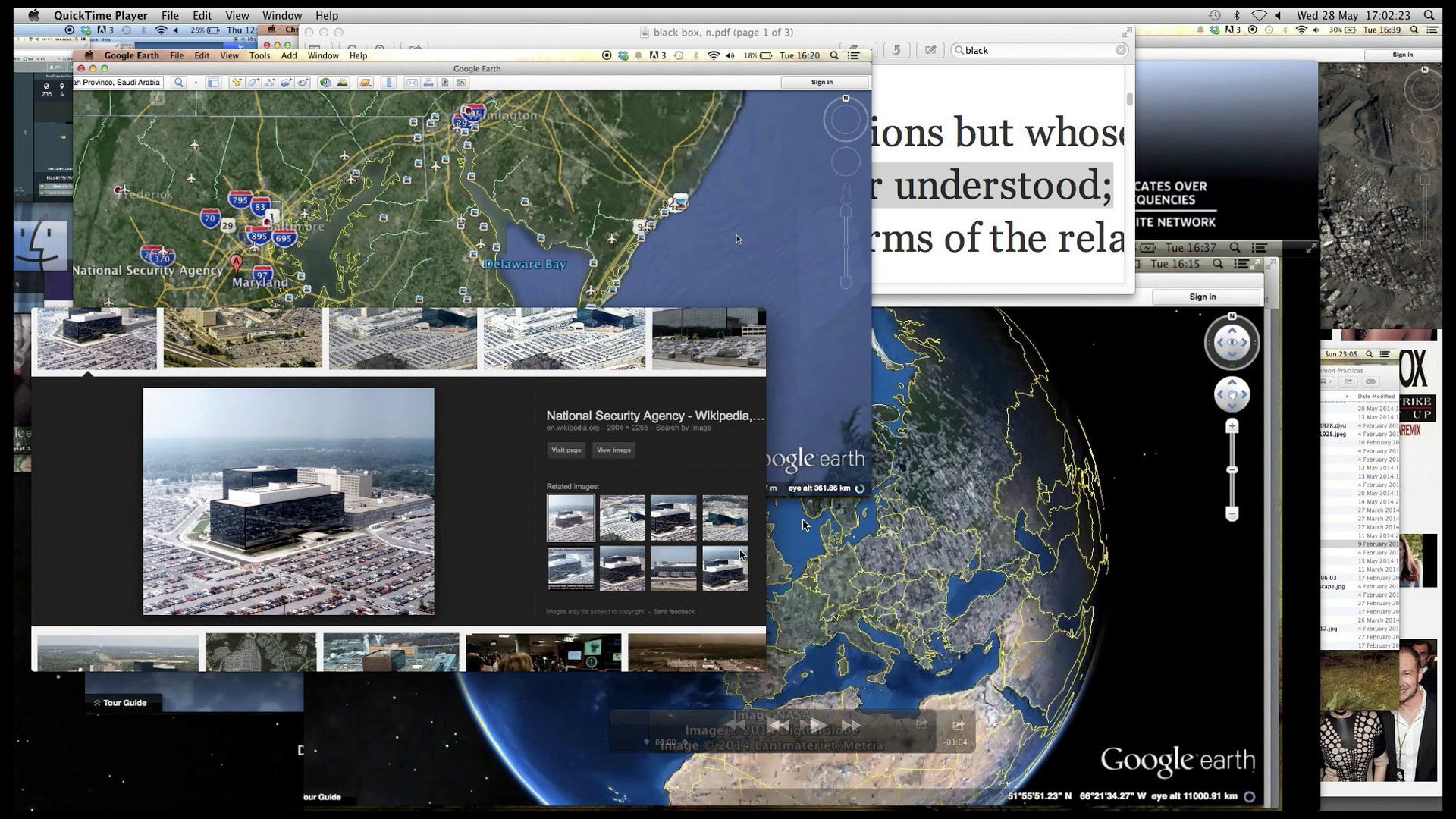Click zoom in plus on globe zoom slider
This screenshot has width=1456, height=819.
(x=1232, y=427)
